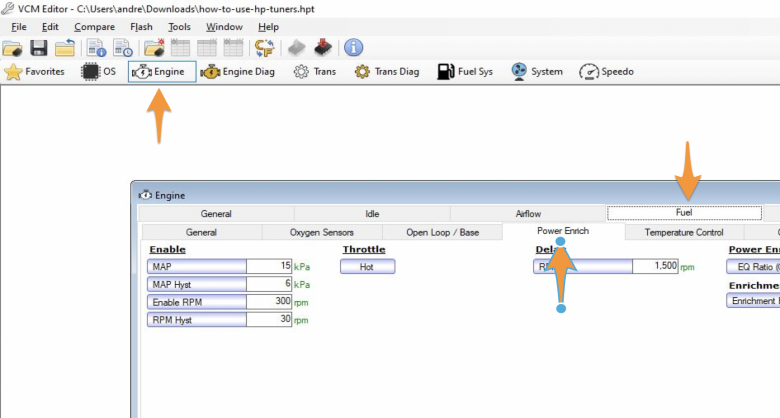Open the Compare menu
The height and width of the screenshot is (418, 780).
94,26
